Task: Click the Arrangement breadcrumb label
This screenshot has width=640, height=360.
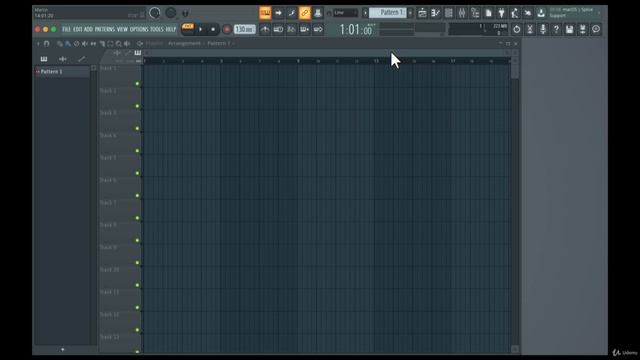Action: coord(184,44)
